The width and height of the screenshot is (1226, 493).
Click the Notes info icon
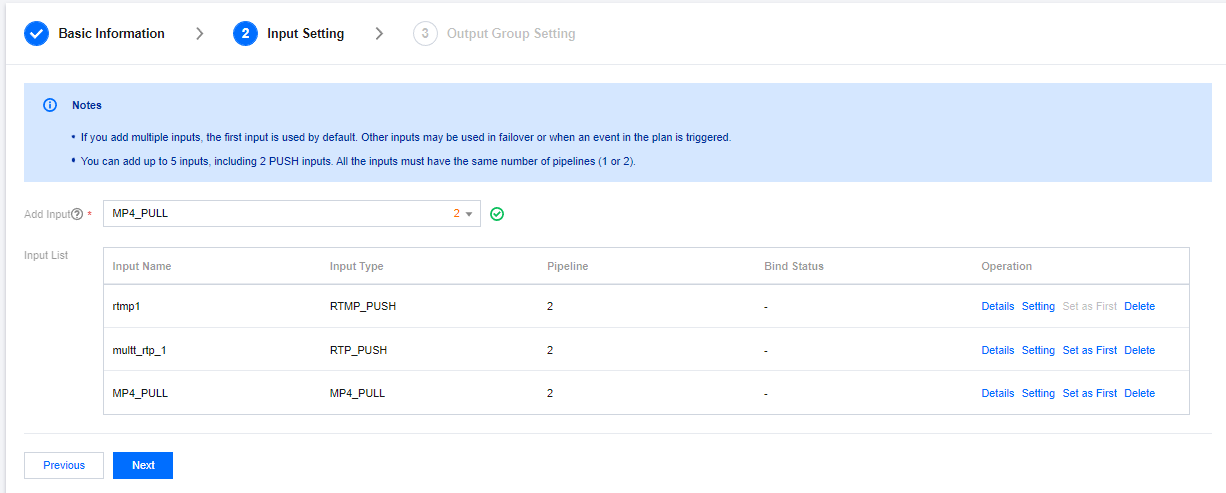[x=50, y=105]
